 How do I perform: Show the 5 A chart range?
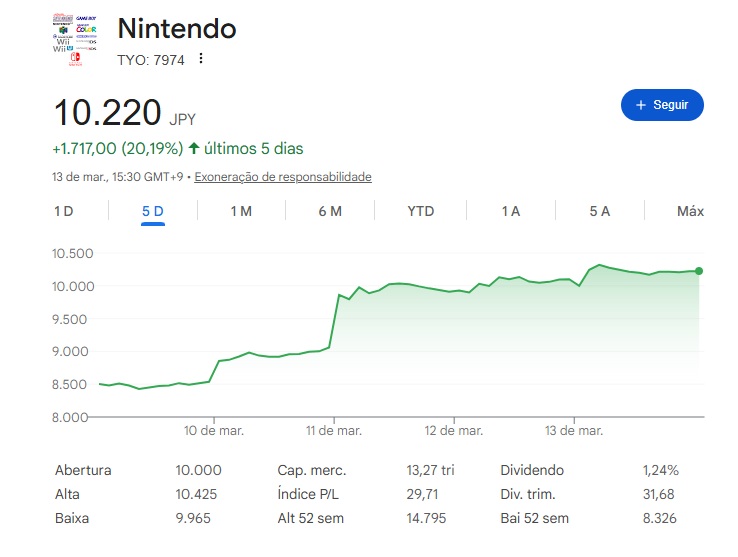[599, 211]
